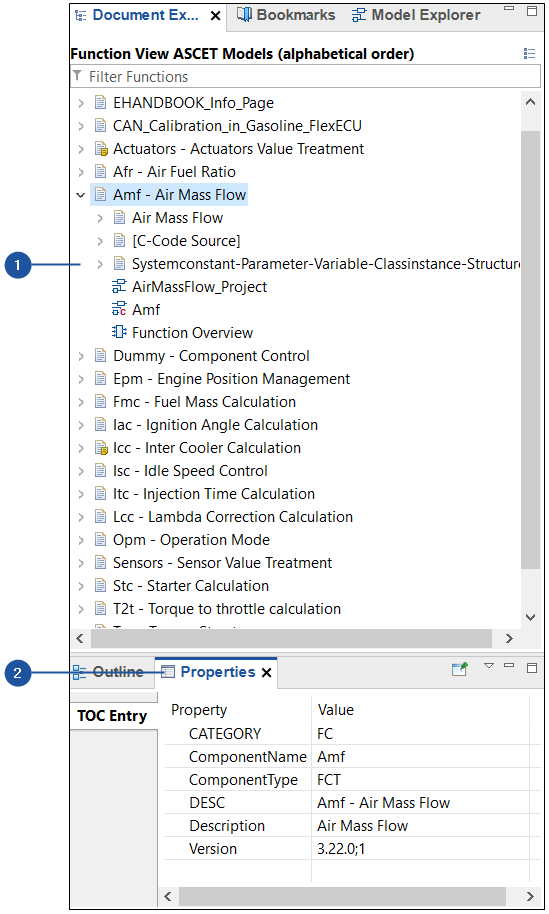
Task: Select Lcc - Lambda Correction Calculation
Action: pos(233,517)
